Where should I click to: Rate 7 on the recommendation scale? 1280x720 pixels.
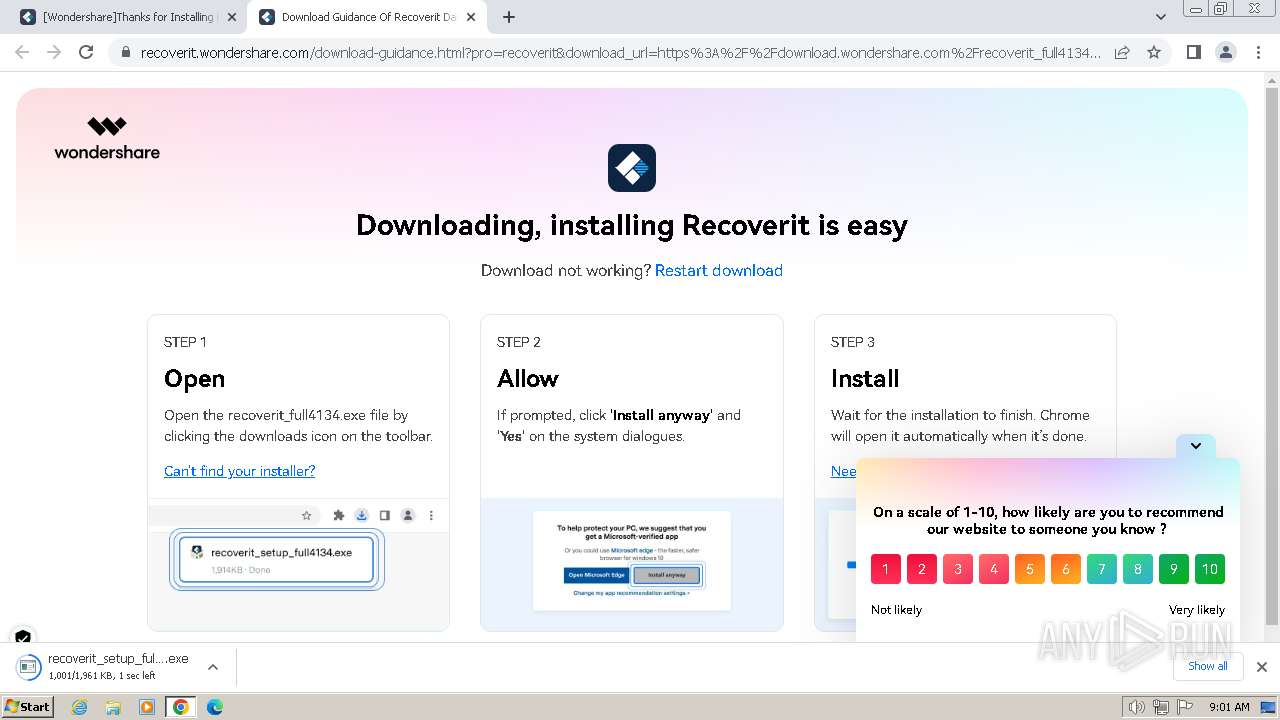tap(1102, 569)
